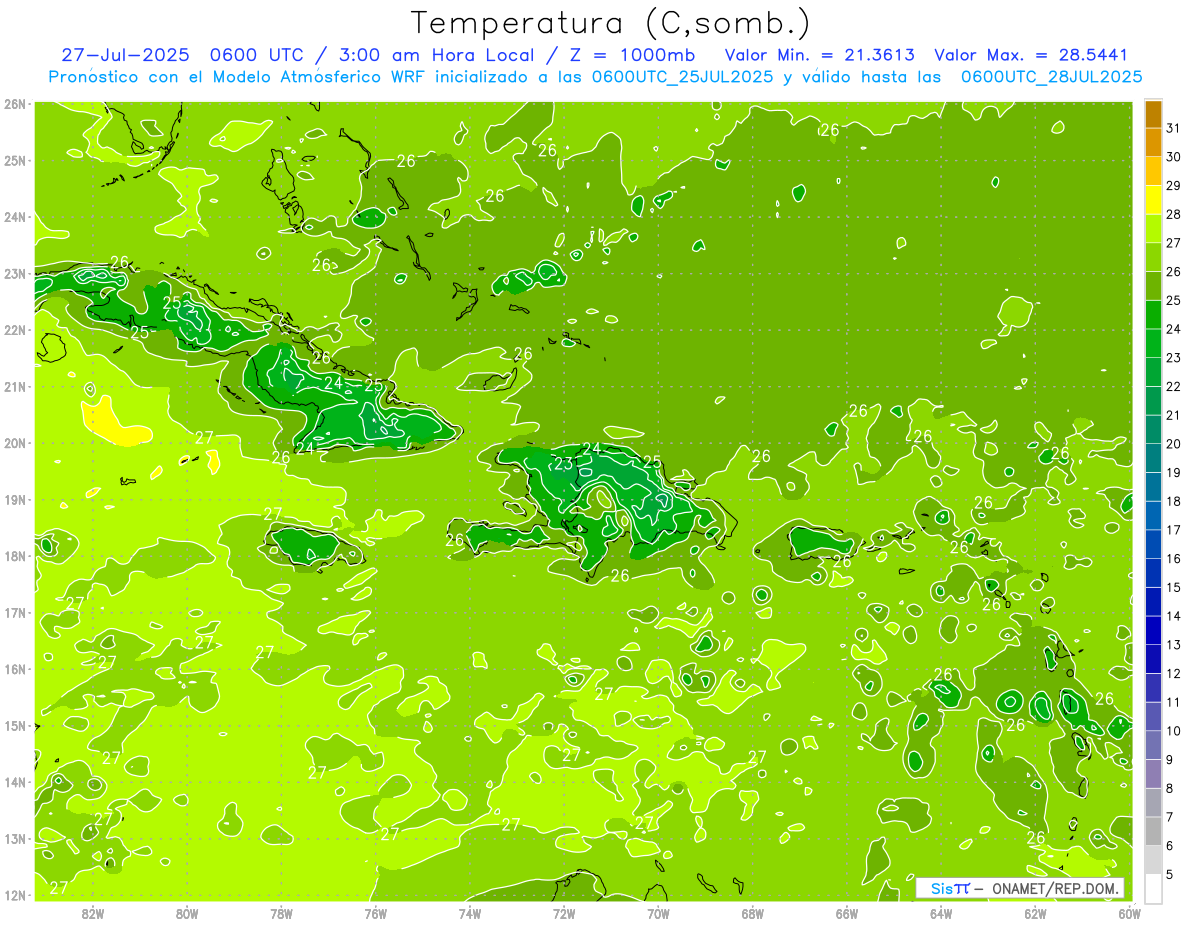
Task: Click the 78W longitude axis label
Action: pos(281,913)
